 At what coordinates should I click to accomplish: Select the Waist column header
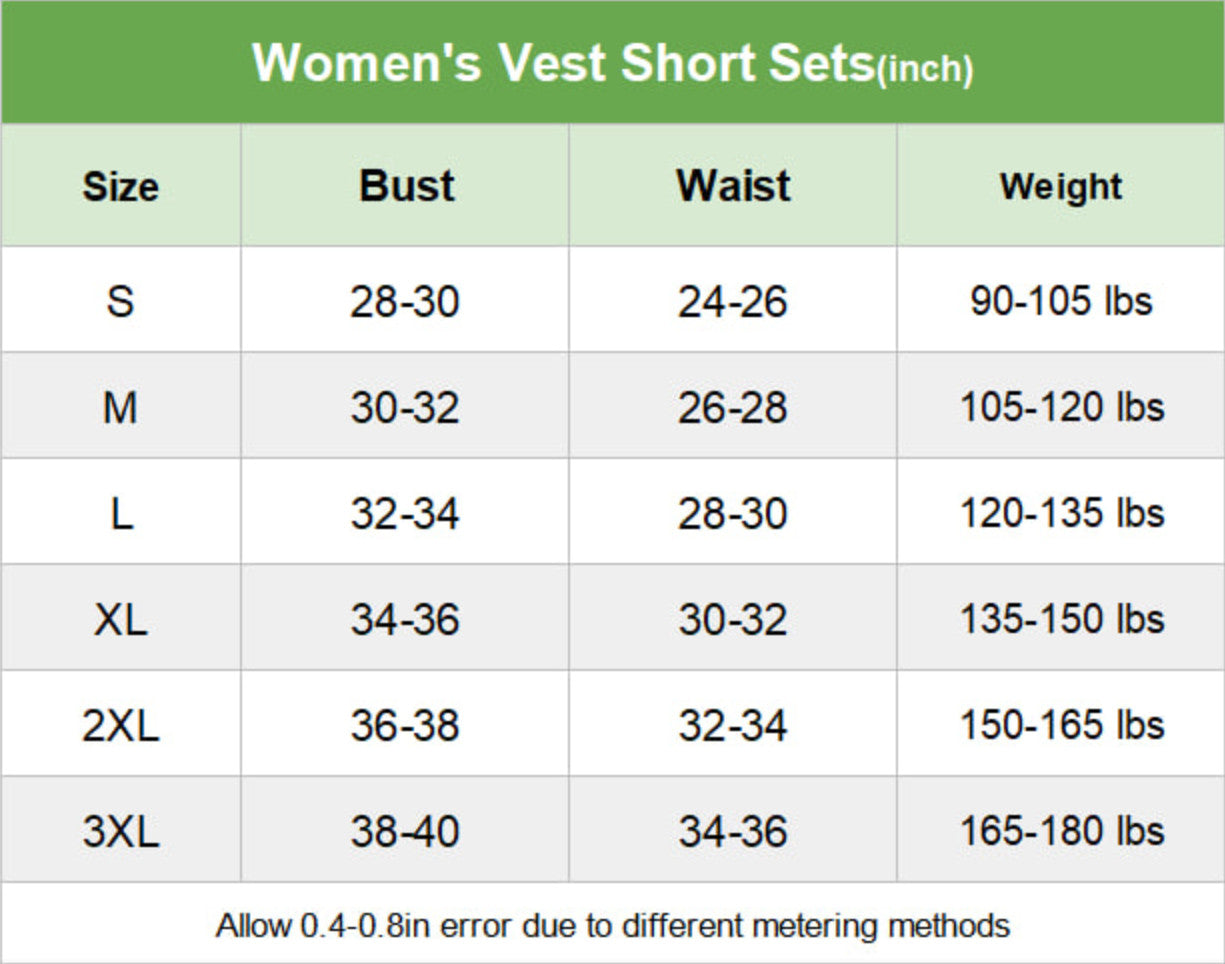[x=733, y=186]
